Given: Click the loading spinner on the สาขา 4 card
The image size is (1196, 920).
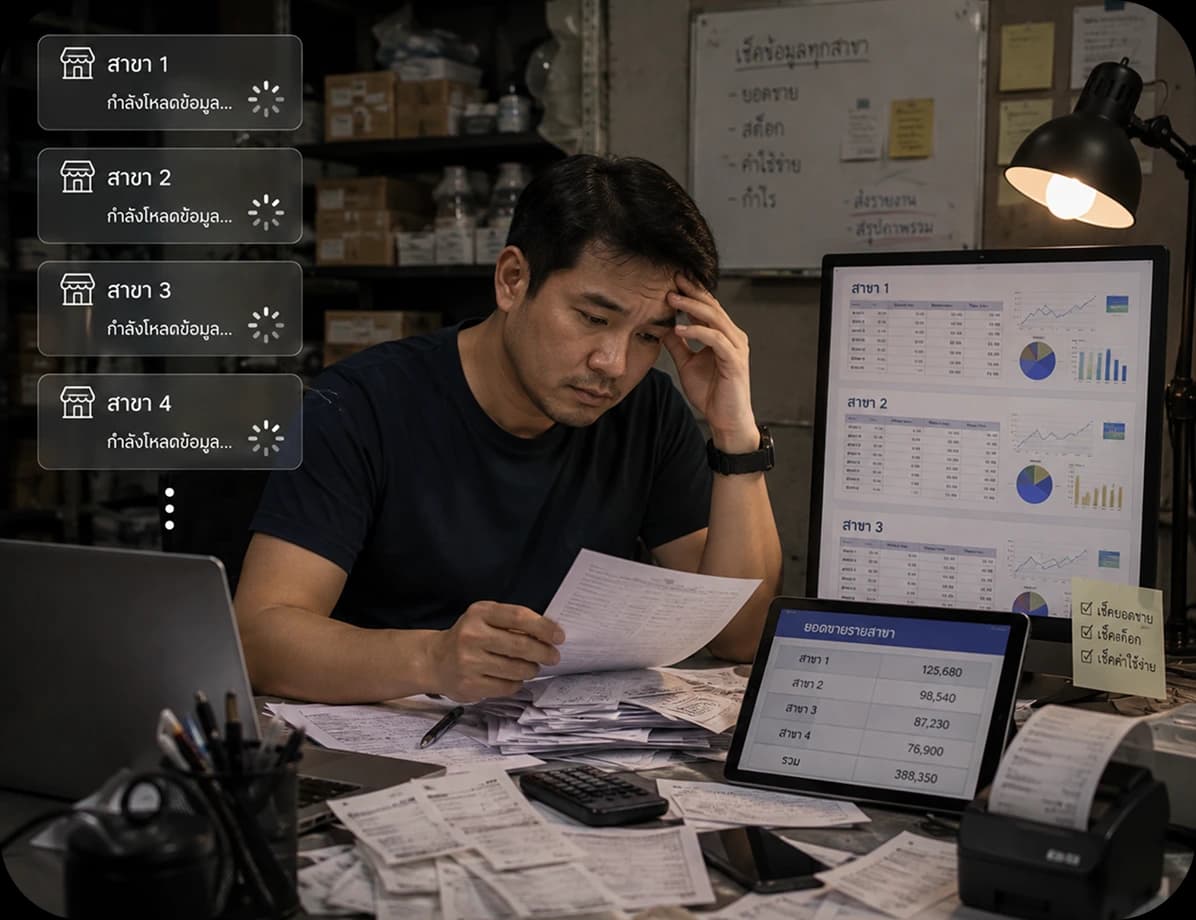Looking at the screenshot, I should tap(265, 438).
